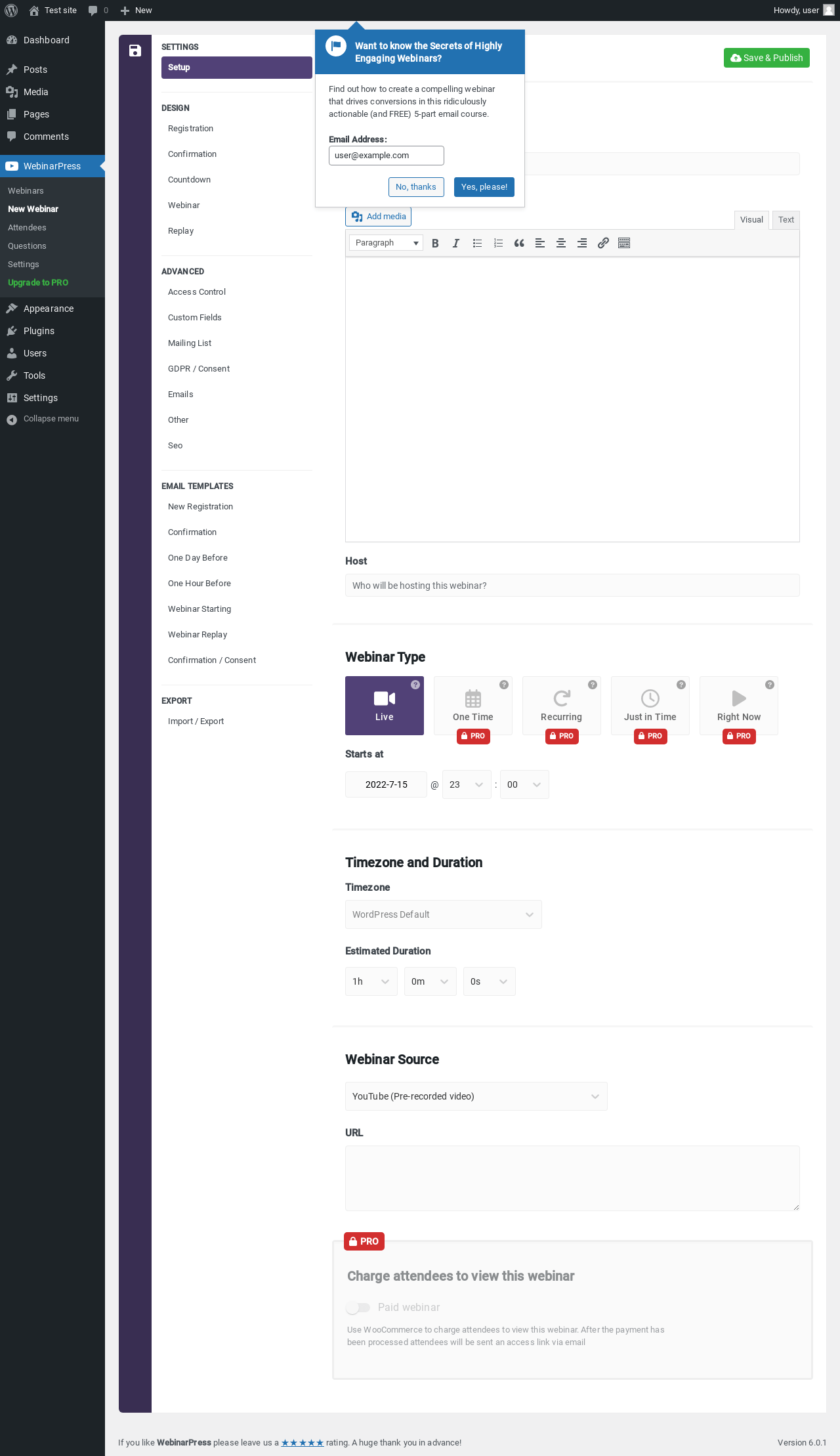Click the help icon on Right Now type
Viewport: 840px width, 1456px height.
770,685
